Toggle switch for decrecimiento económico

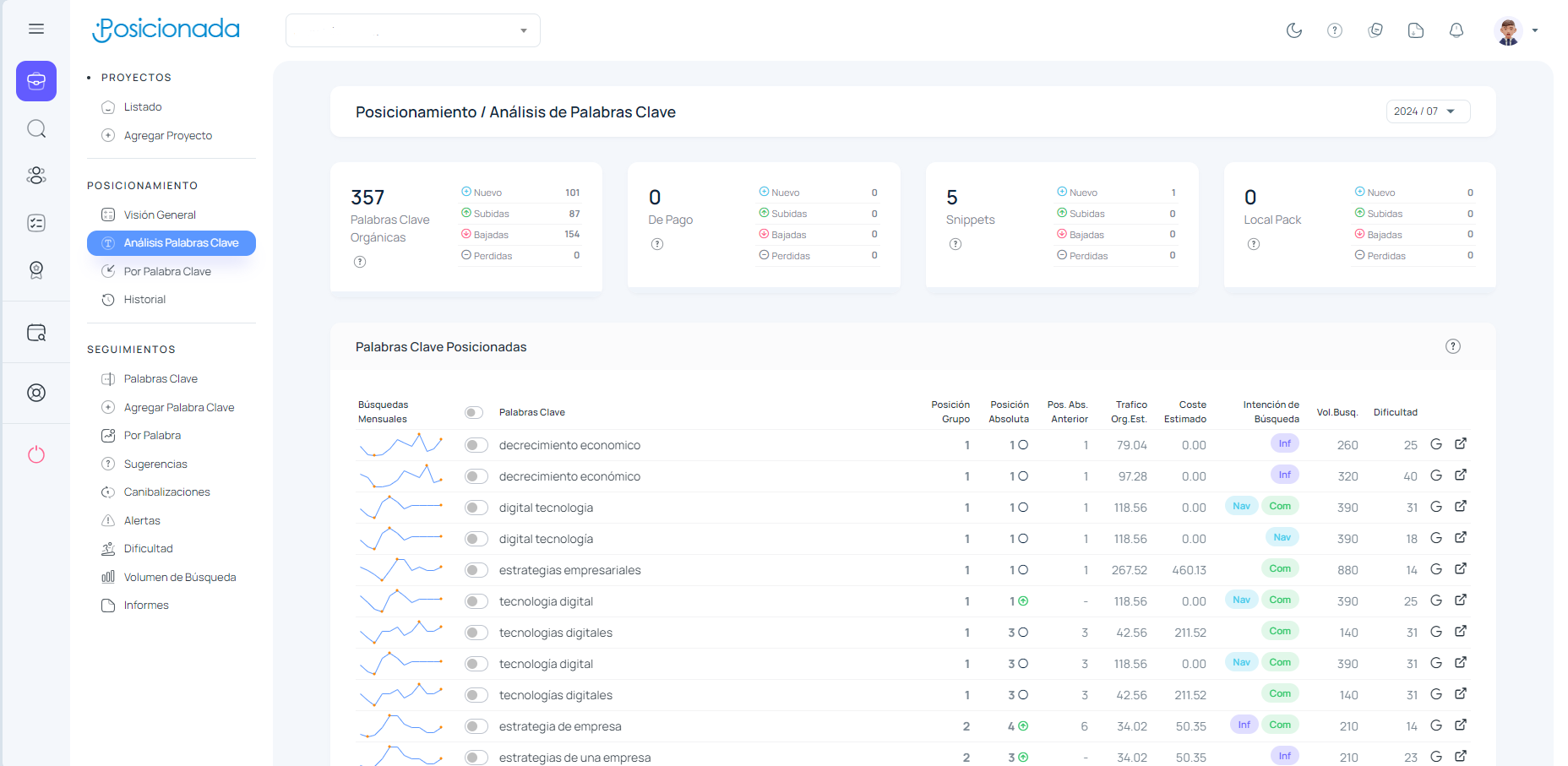click(476, 476)
